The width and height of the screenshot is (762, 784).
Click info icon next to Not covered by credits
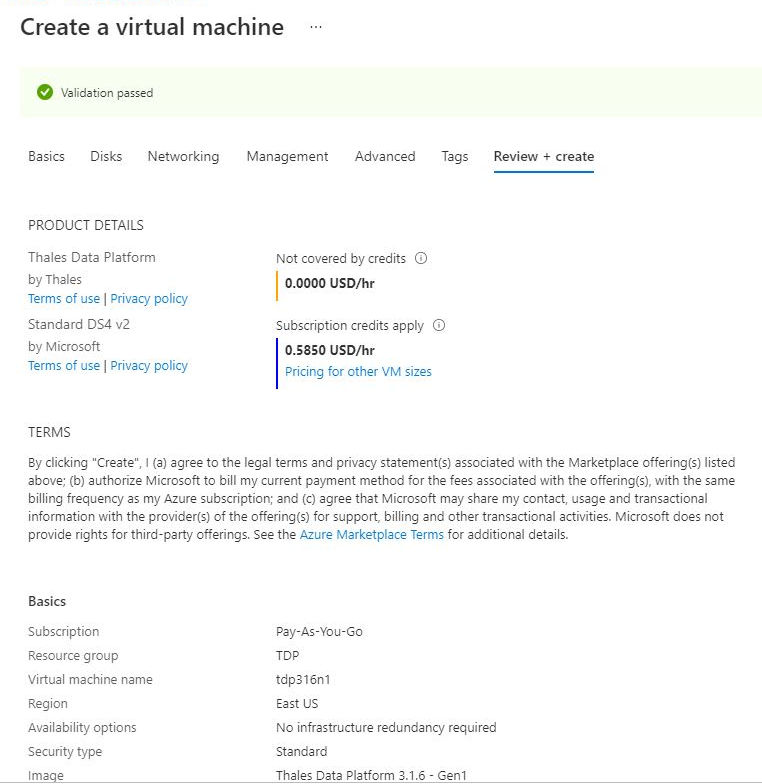coord(421,258)
